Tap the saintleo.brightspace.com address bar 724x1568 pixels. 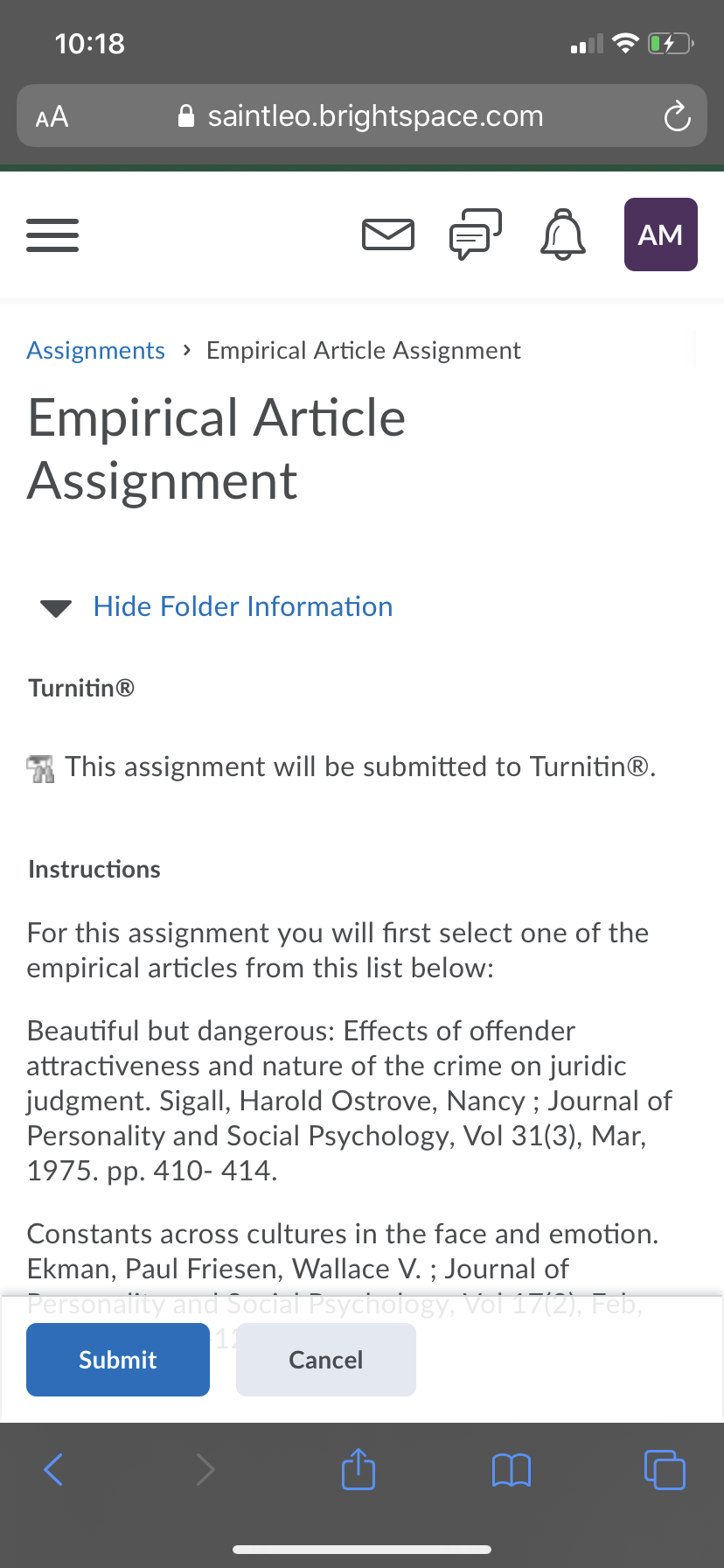362,115
